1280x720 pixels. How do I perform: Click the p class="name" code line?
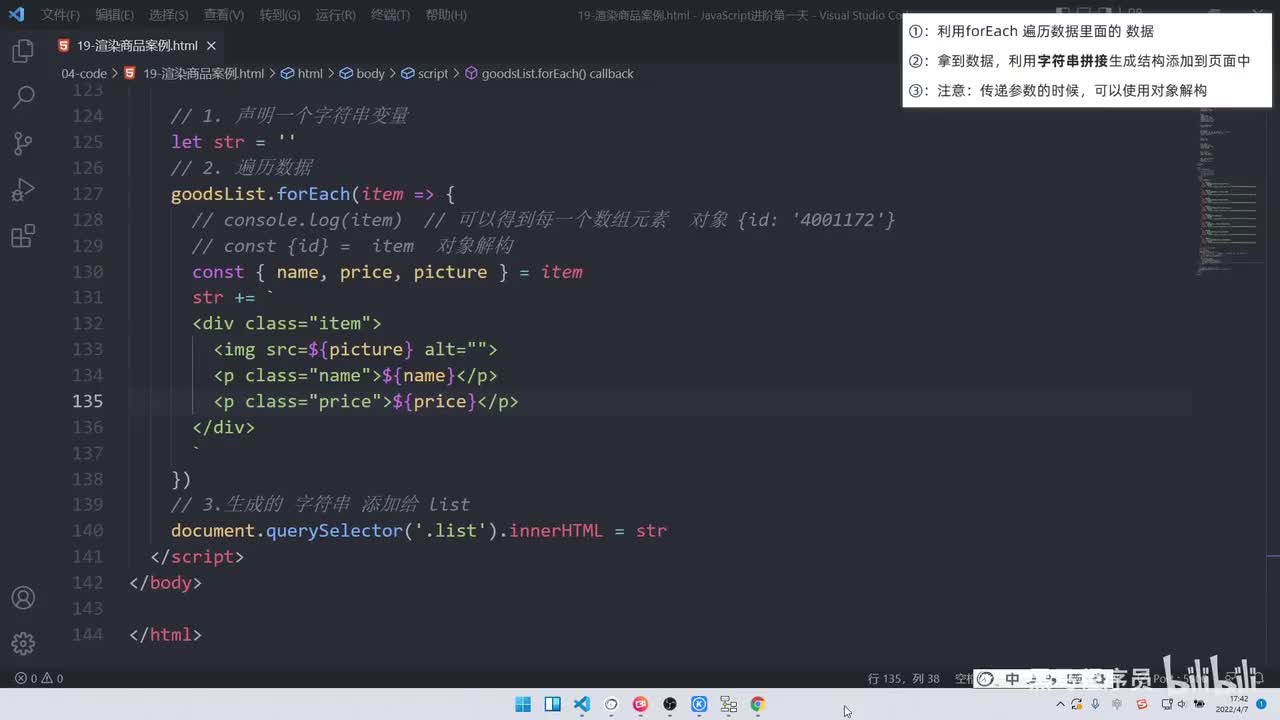(x=355, y=375)
